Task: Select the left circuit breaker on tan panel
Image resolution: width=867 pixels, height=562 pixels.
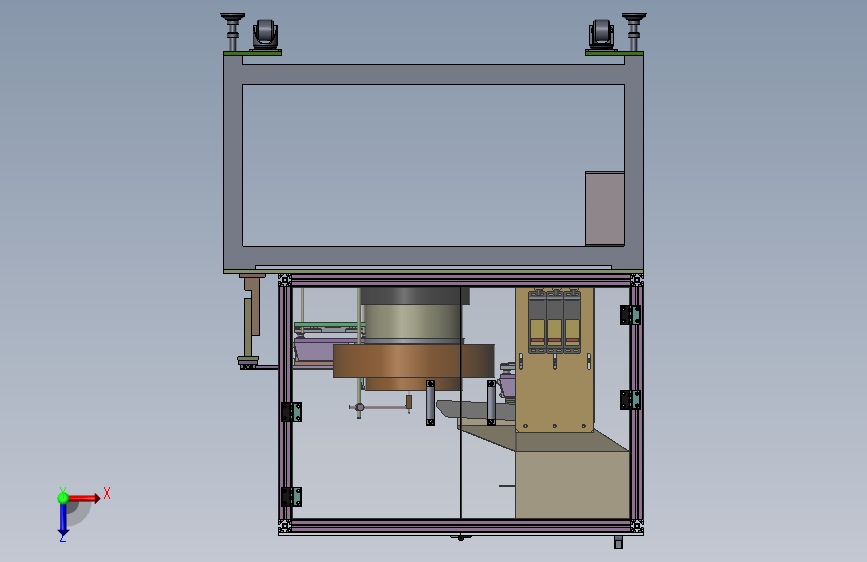Action: (537, 321)
